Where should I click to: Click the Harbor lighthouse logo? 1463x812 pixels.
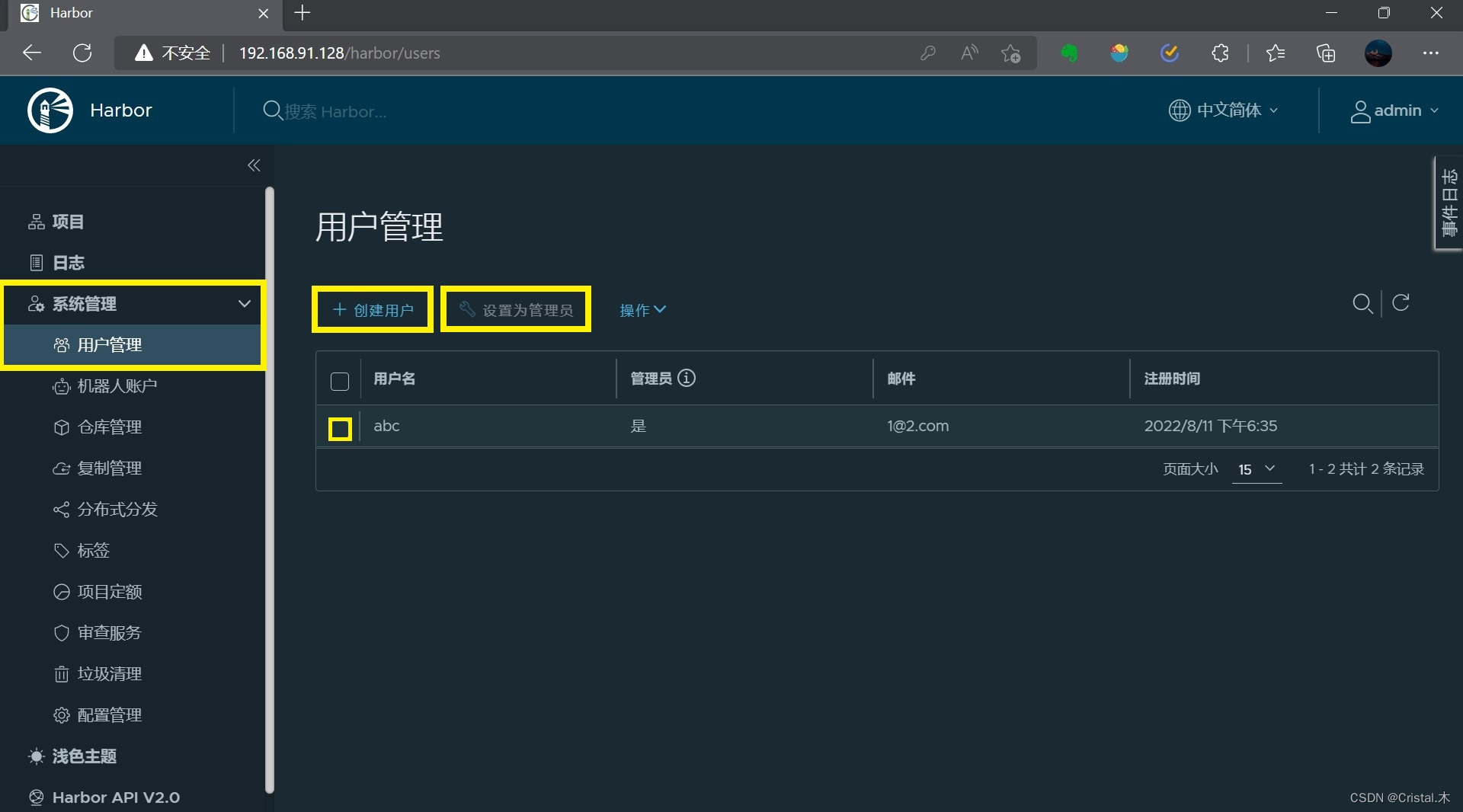pos(50,110)
